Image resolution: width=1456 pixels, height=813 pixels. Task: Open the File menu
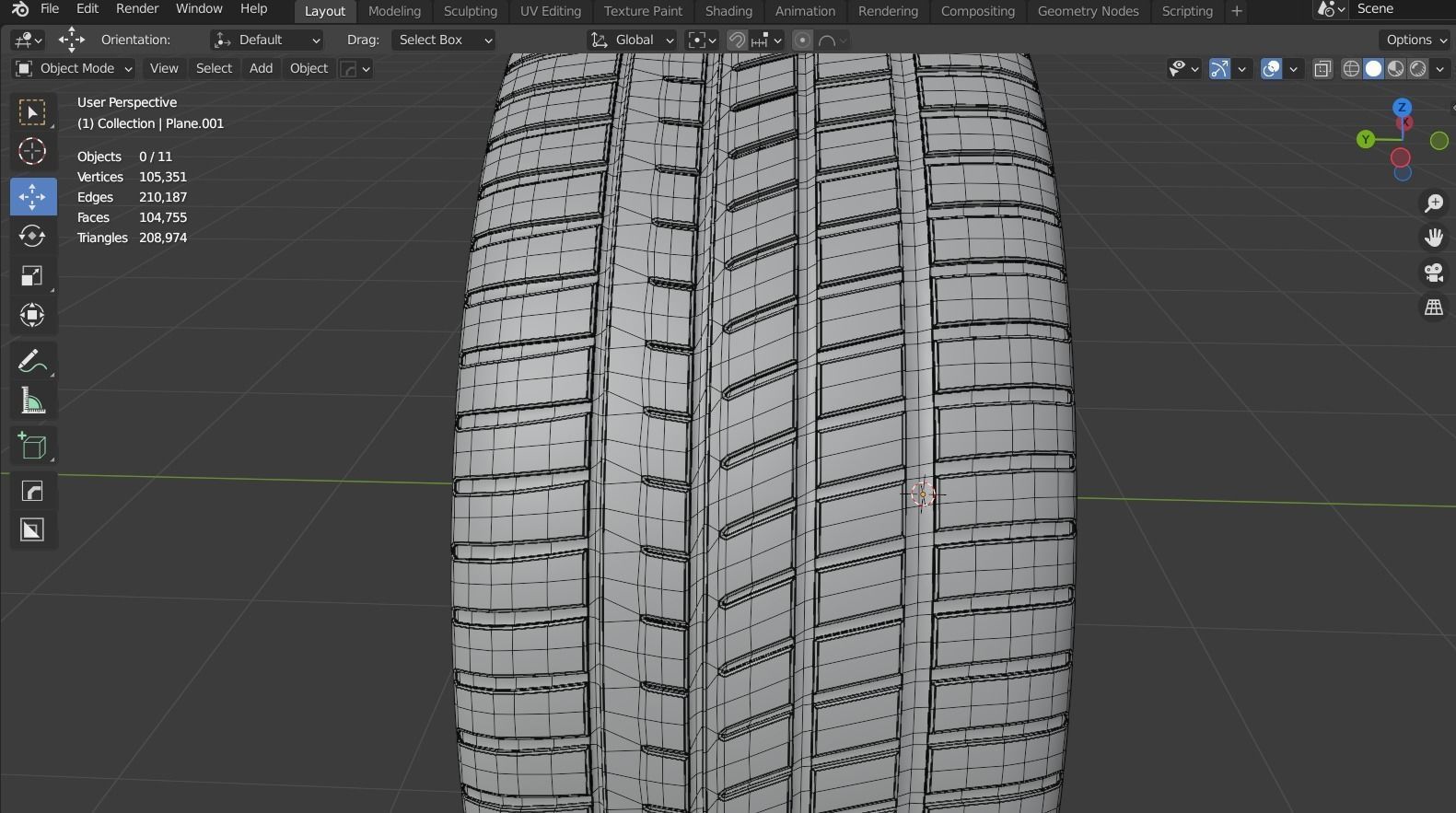click(x=50, y=8)
